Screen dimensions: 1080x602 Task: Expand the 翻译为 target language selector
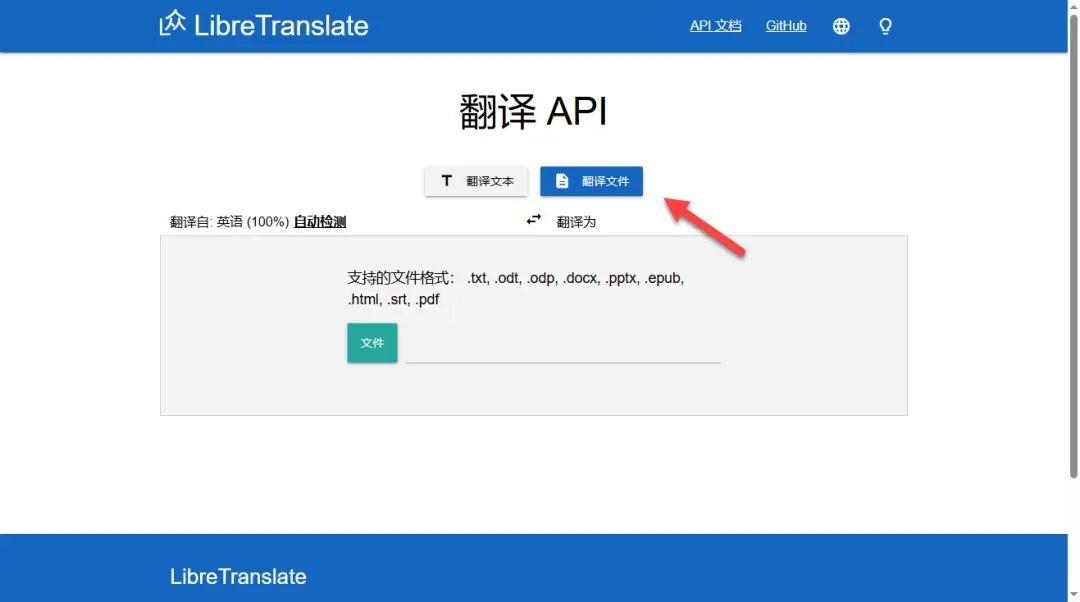tap(576, 222)
